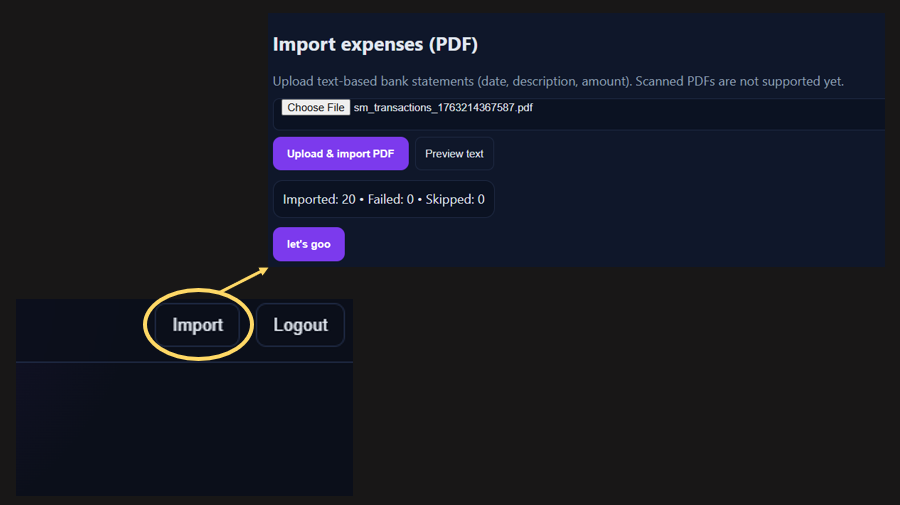The width and height of the screenshot is (900, 505).
Task: Click the empty file input area beside the file name
Action: click(700, 112)
